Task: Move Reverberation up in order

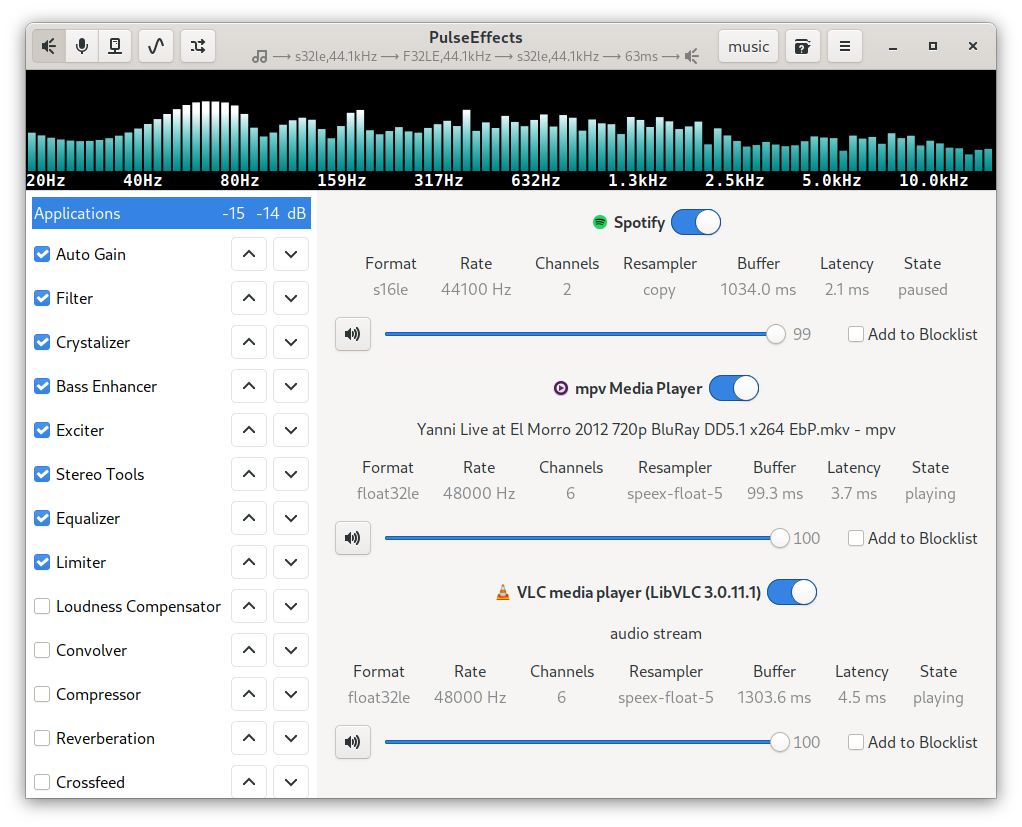Action: pyautogui.click(x=249, y=738)
